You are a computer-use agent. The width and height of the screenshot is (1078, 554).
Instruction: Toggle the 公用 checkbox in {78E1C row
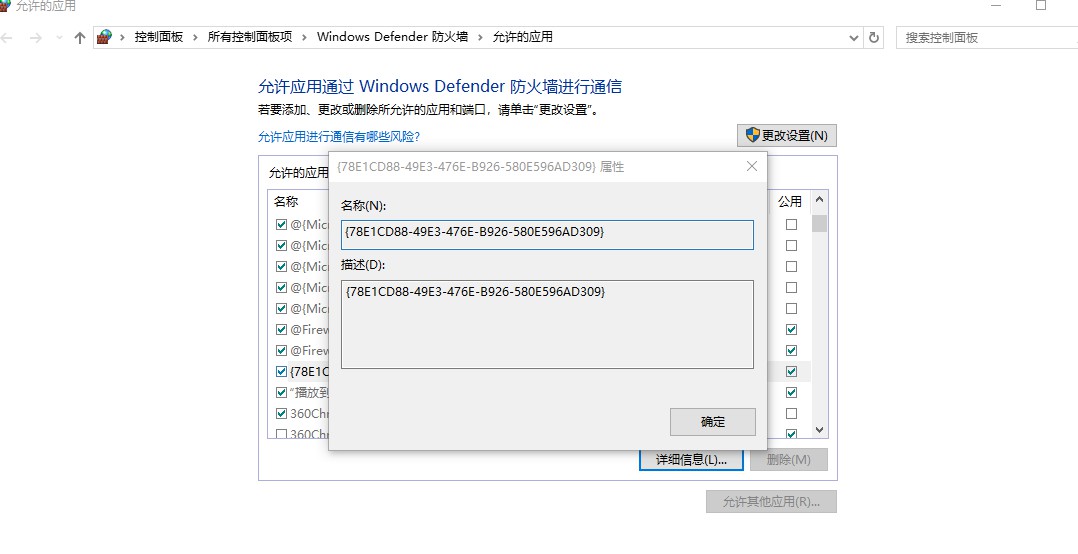[x=791, y=371]
